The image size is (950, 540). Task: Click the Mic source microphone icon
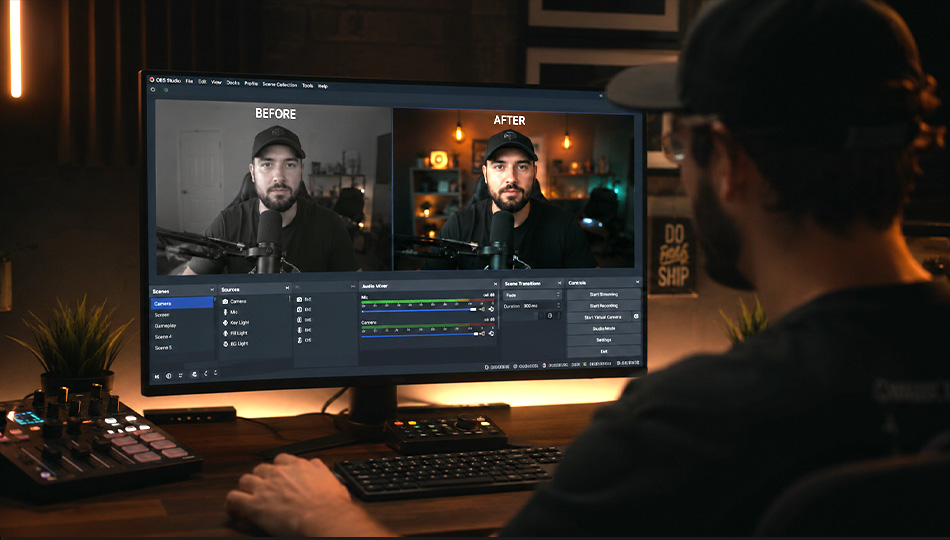(225, 312)
